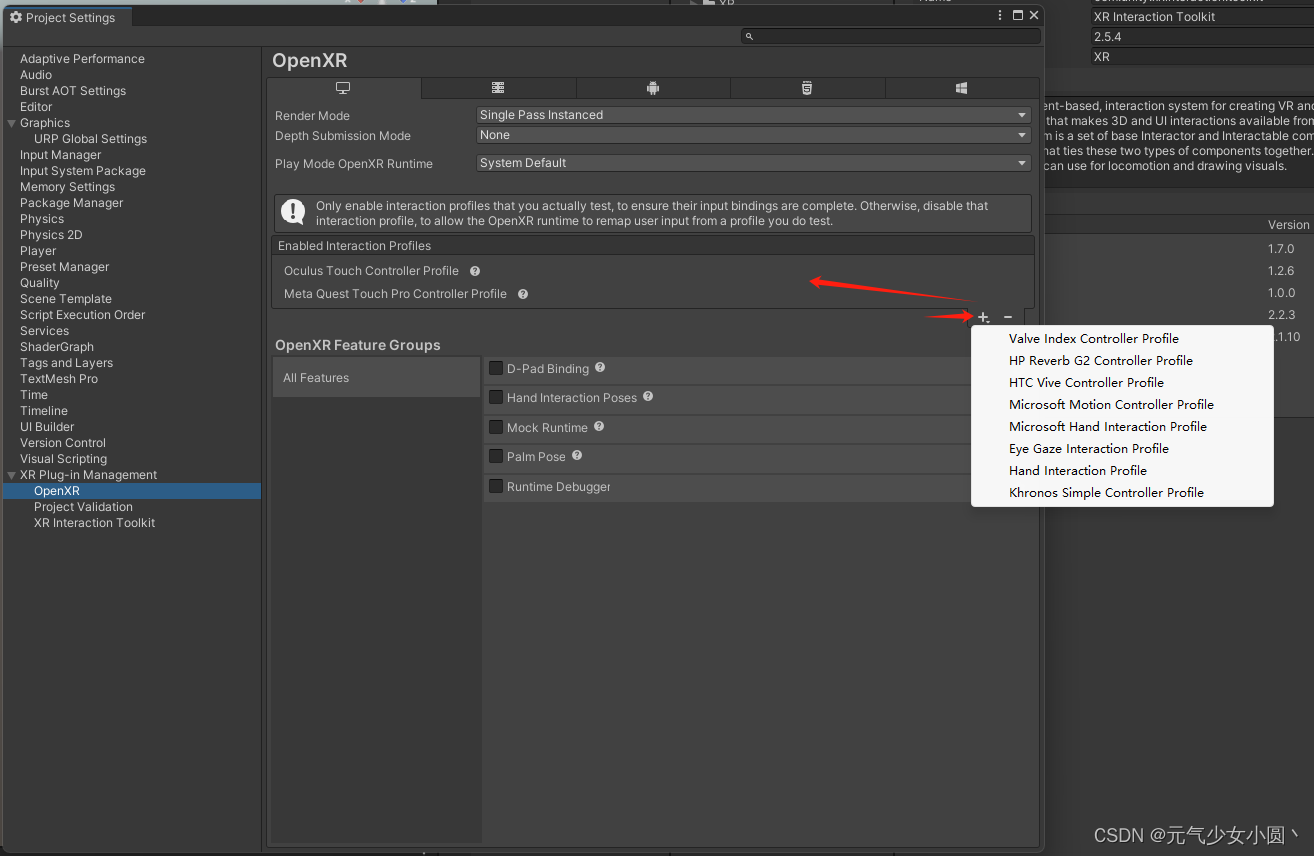Enable the Mock Runtime checkbox
This screenshot has width=1314, height=856.
[x=496, y=427]
